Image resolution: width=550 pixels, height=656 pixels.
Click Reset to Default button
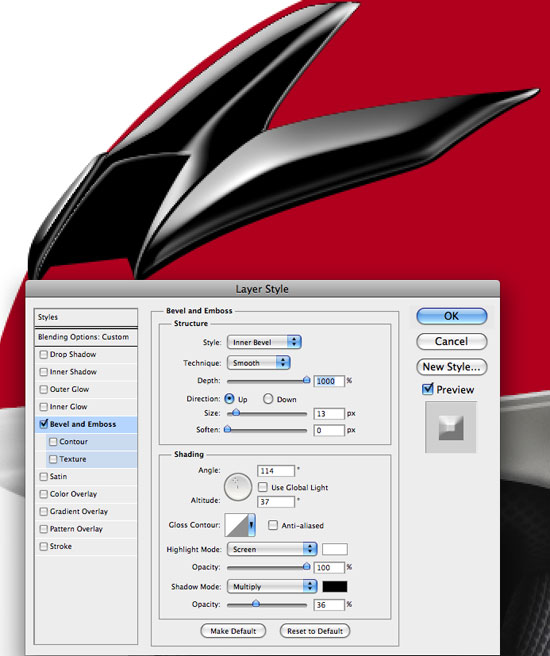(315, 631)
